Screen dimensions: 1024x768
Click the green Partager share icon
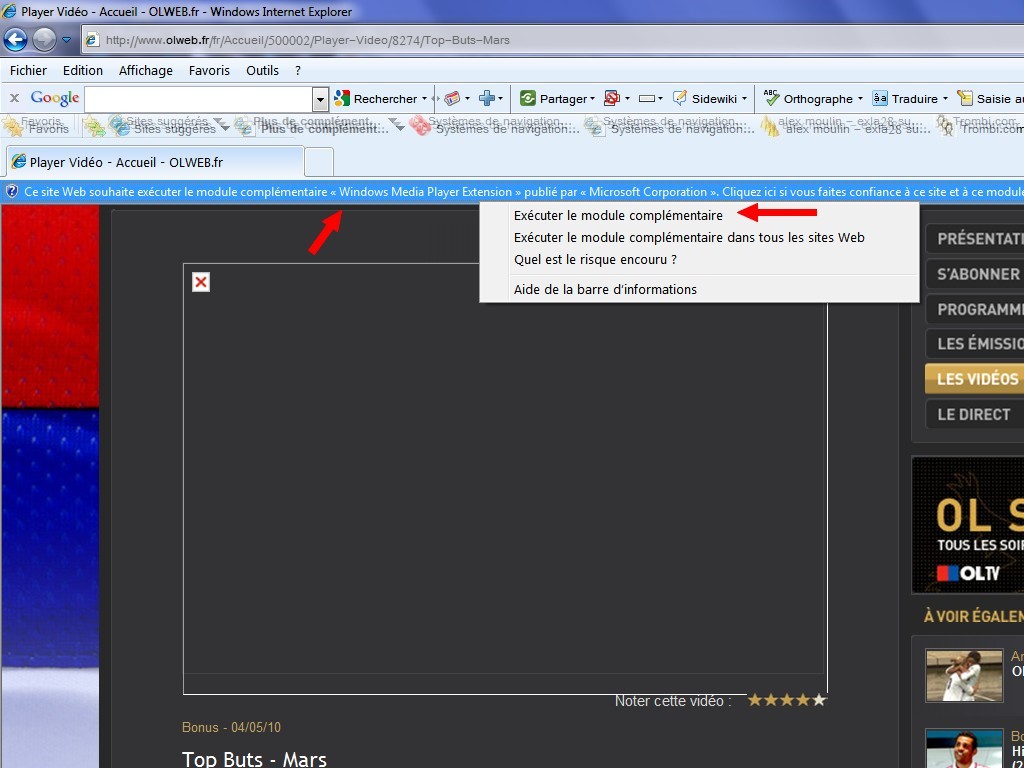point(528,99)
